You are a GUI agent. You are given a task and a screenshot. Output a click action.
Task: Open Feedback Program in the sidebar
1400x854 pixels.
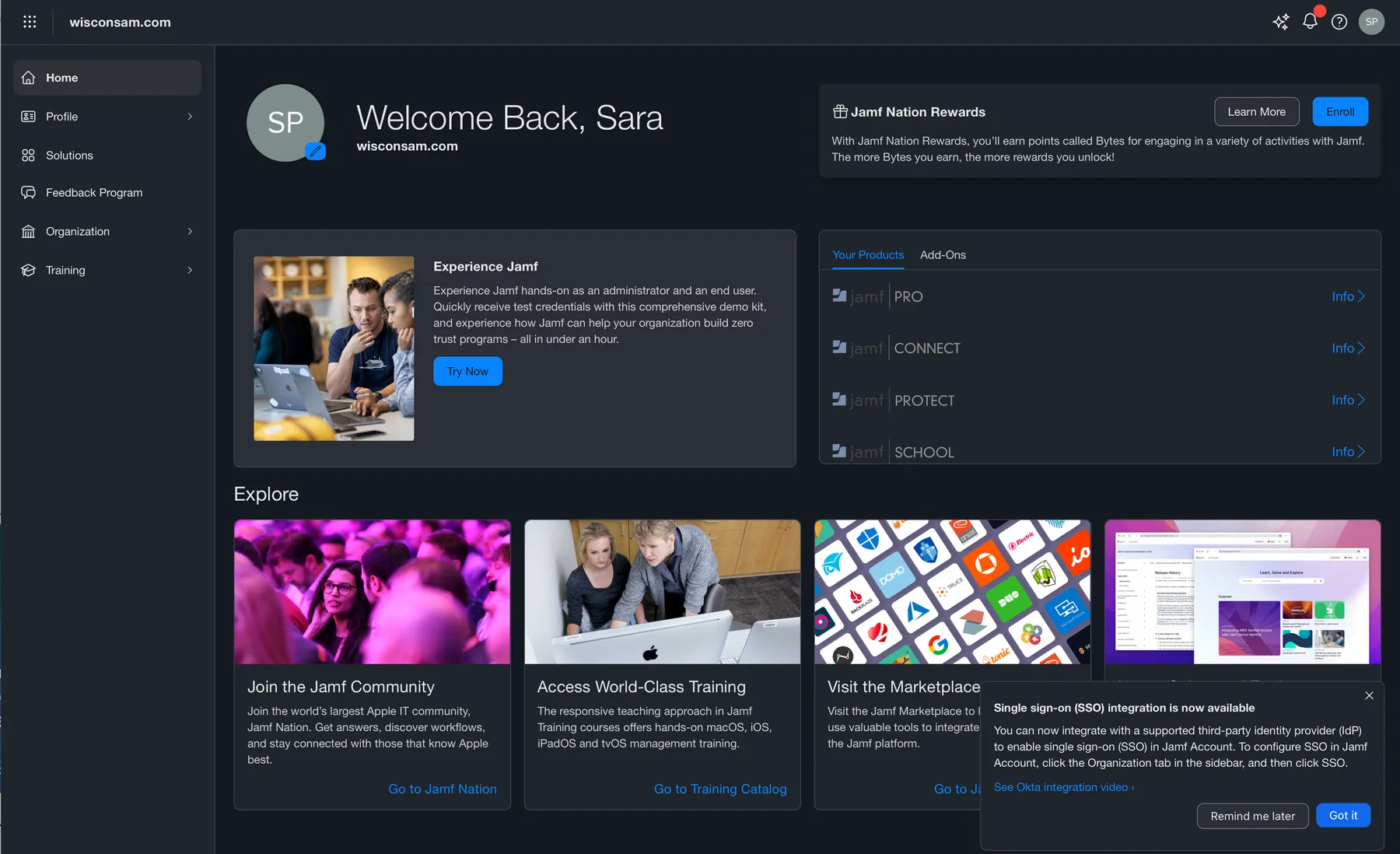pos(107,193)
